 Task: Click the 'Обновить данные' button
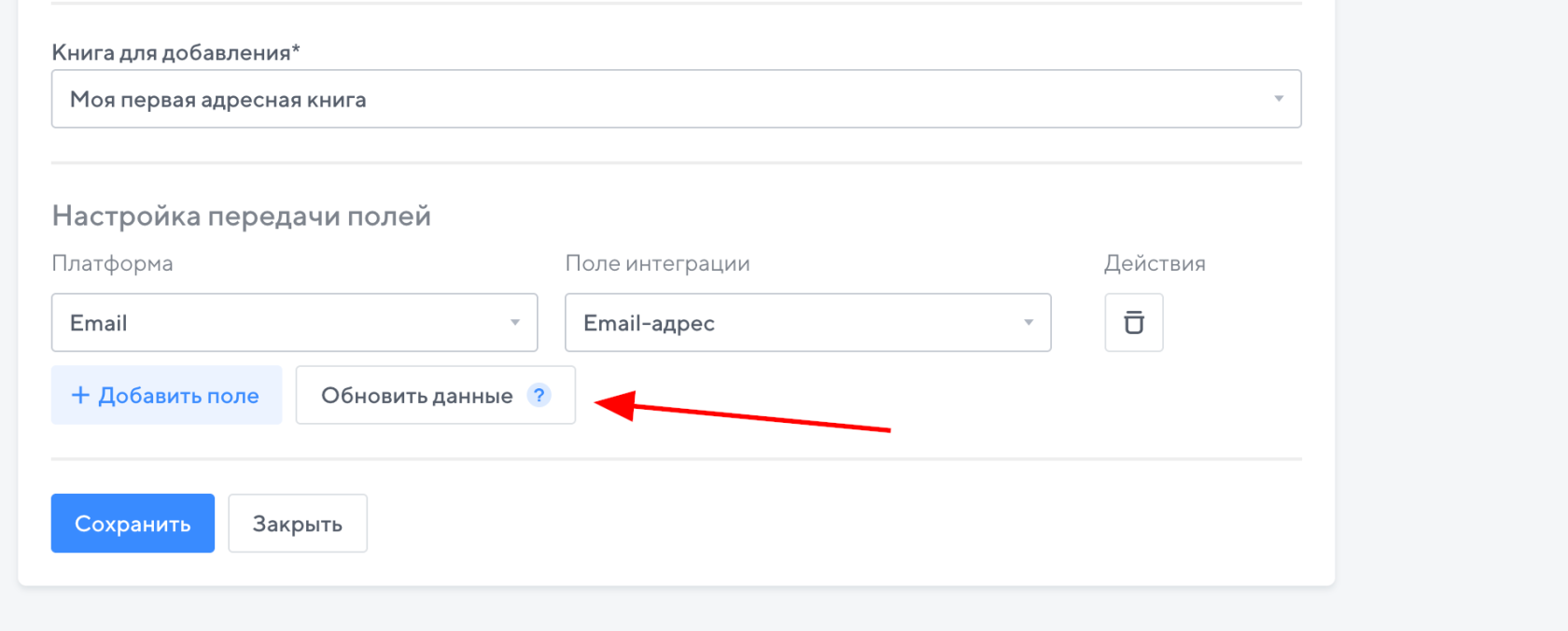[x=417, y=396]
